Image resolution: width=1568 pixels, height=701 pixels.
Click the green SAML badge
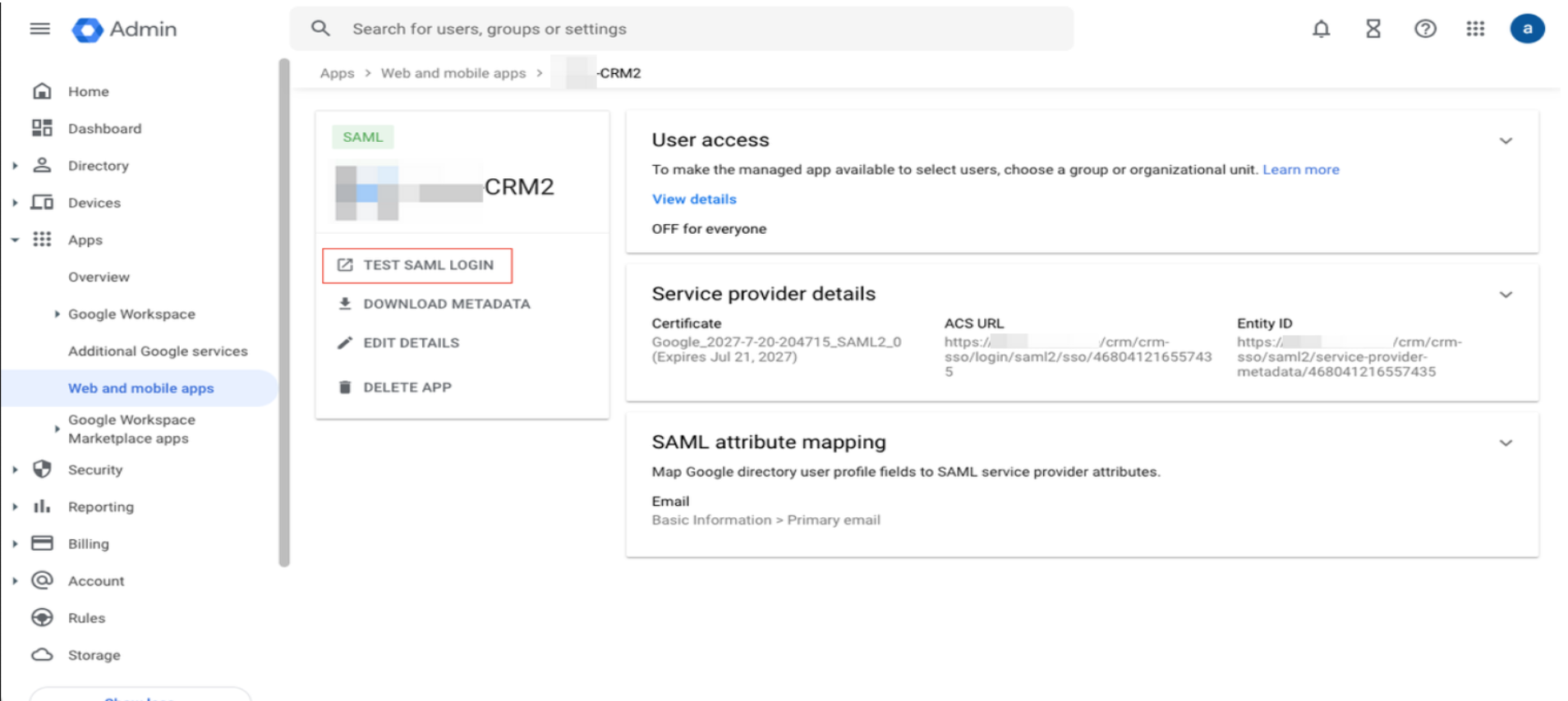click(362, 137)
